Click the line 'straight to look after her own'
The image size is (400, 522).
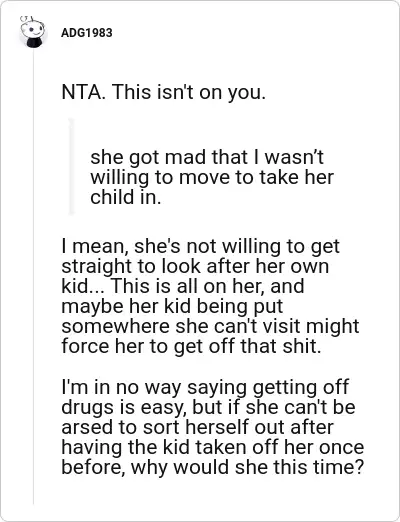pyautogui.click(x=195, y=266)
